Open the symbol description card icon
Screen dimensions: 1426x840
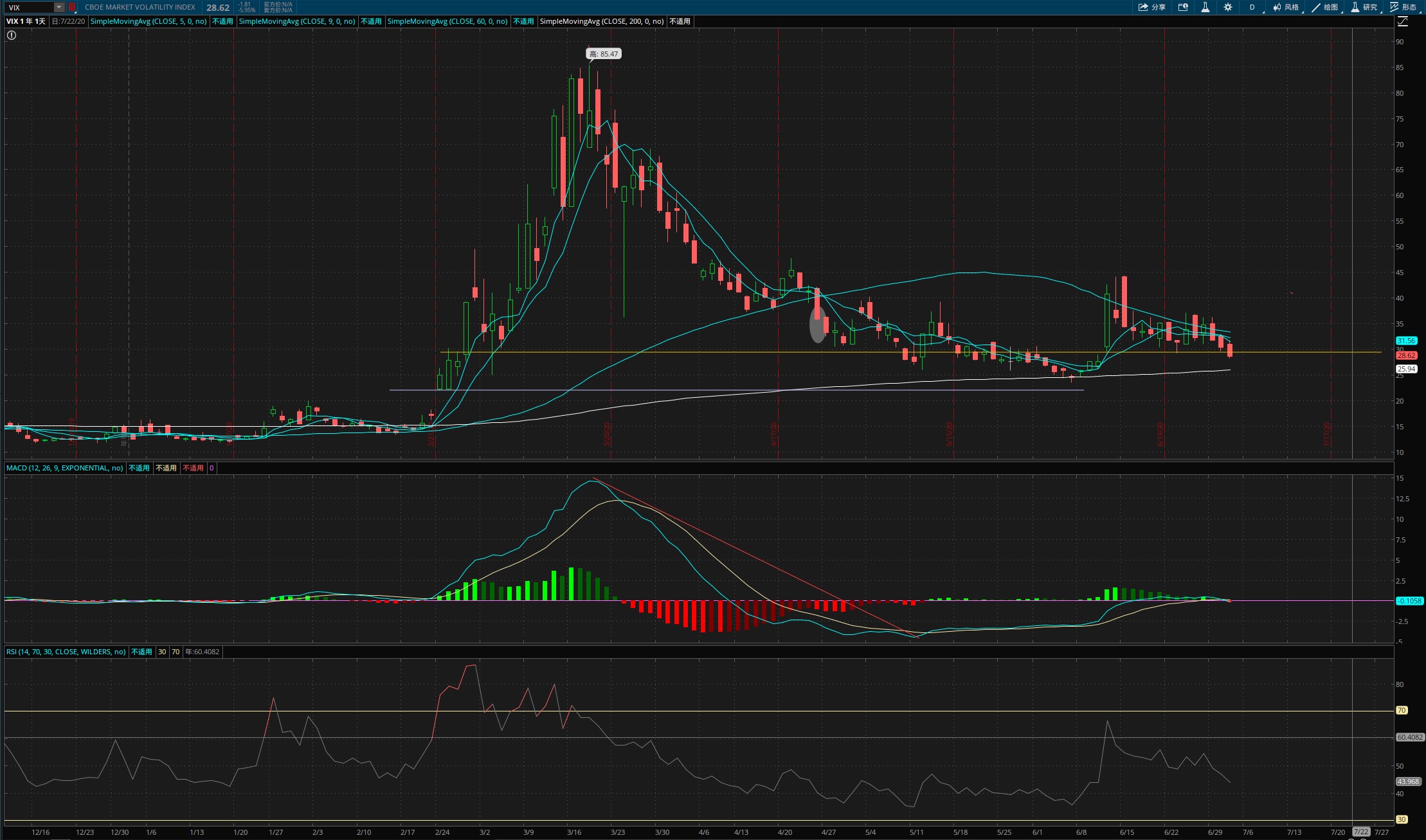coord(1183,7)
